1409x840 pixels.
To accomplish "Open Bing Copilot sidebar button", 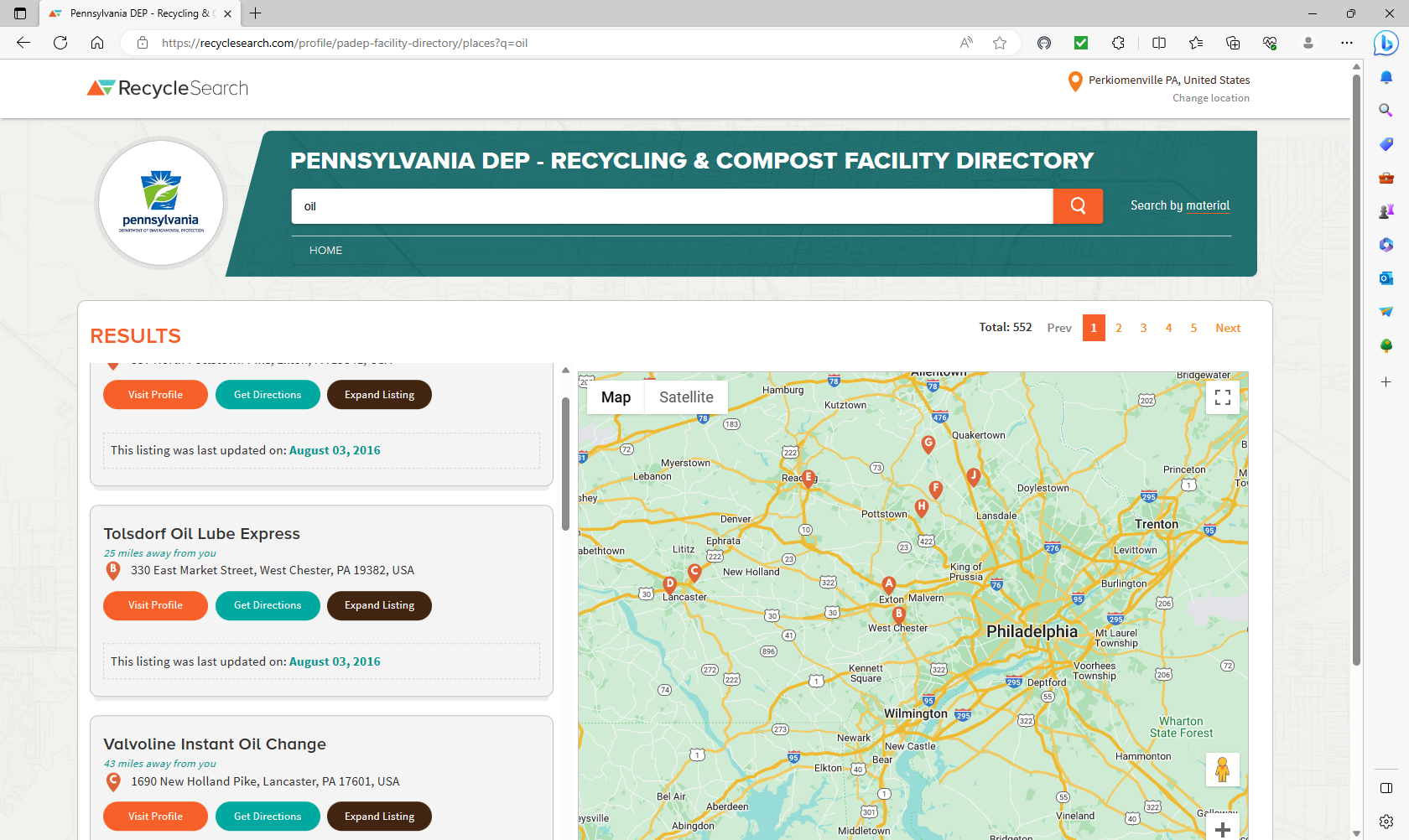I will click(x=1386, y=43).
